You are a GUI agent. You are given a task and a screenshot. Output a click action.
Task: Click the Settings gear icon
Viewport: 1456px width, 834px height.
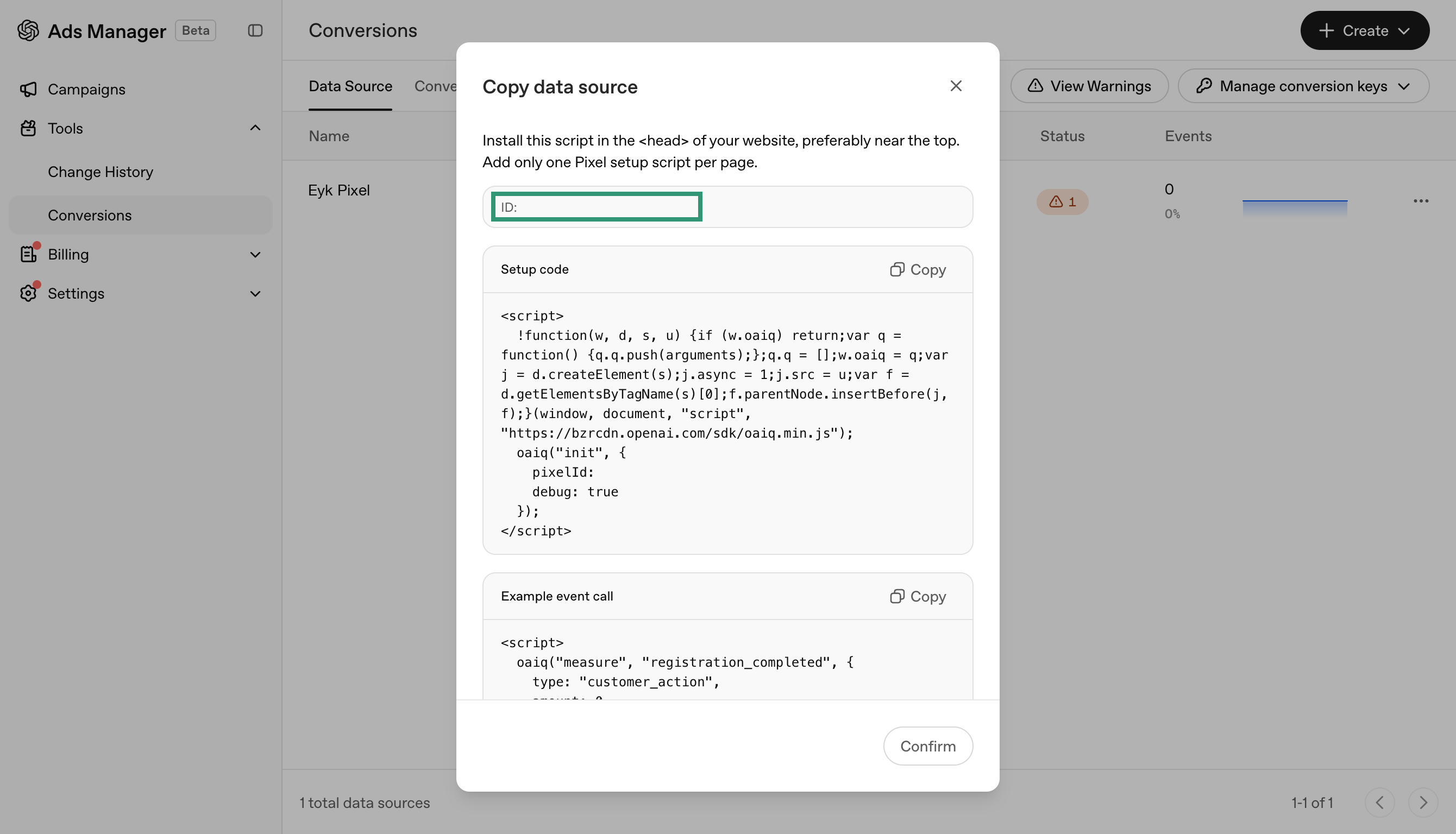click(28, 293)
